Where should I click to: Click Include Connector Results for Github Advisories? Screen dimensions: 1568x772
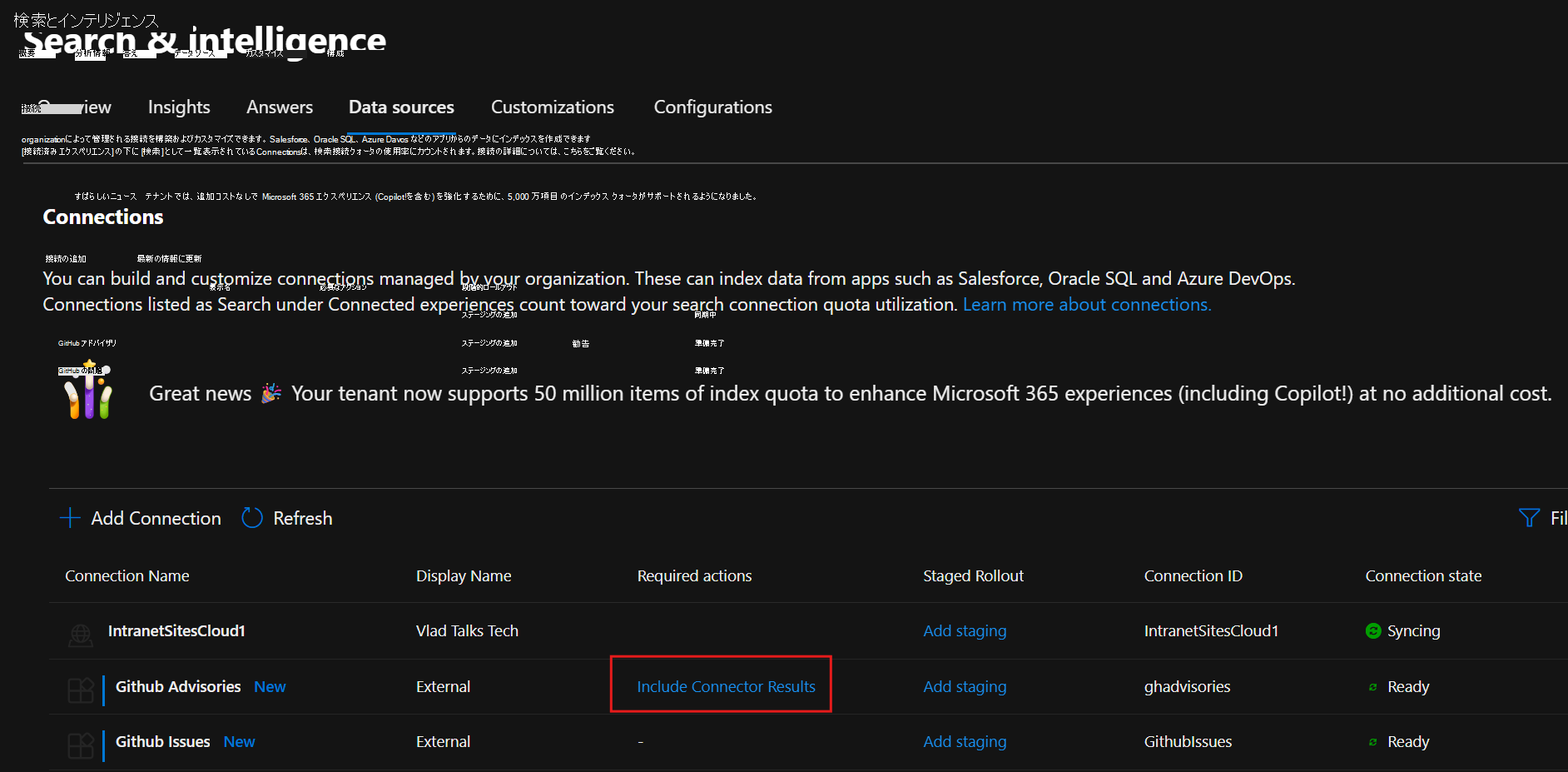(x=726, y=687)
